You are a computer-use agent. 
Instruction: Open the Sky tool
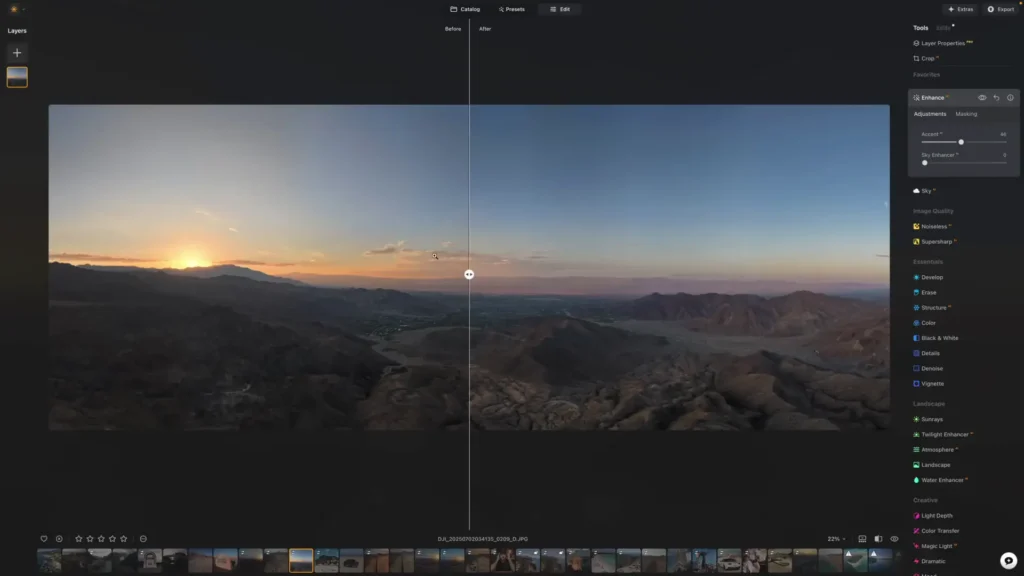coord(928,190)
